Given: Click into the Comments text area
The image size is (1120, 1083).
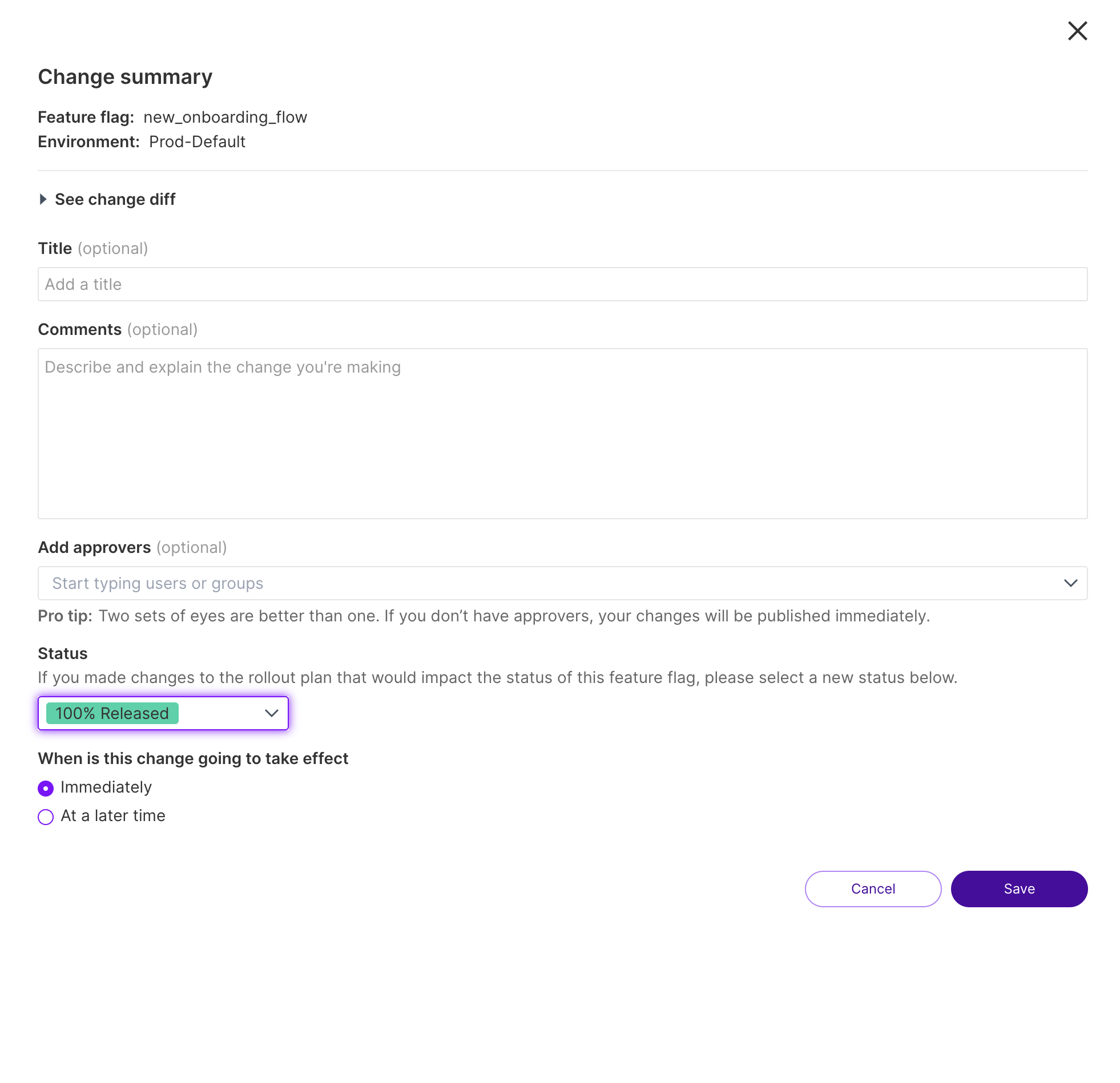Looking at the screenshot, I should pyautogui.click(x=562, y=434).
